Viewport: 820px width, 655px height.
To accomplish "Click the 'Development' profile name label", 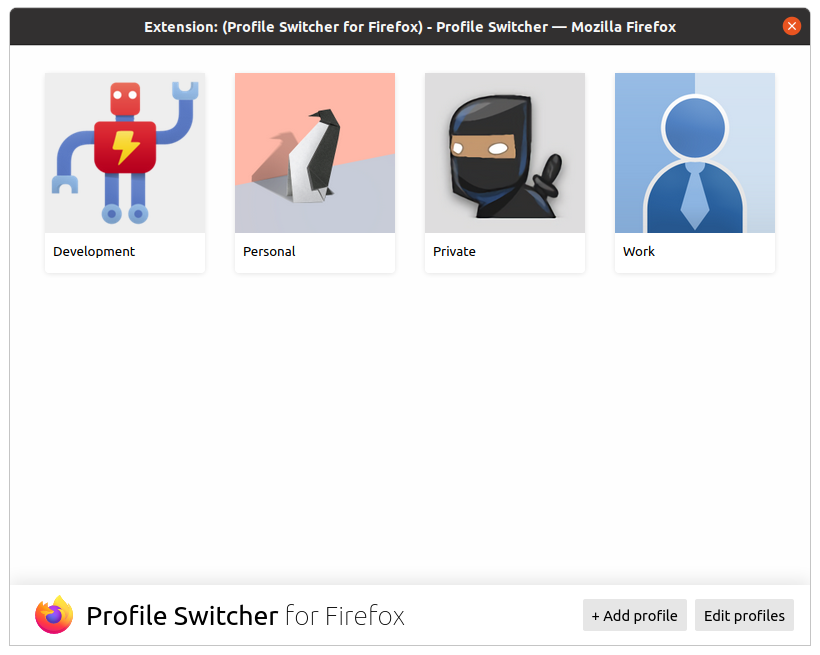I will [x=94, y=252].
